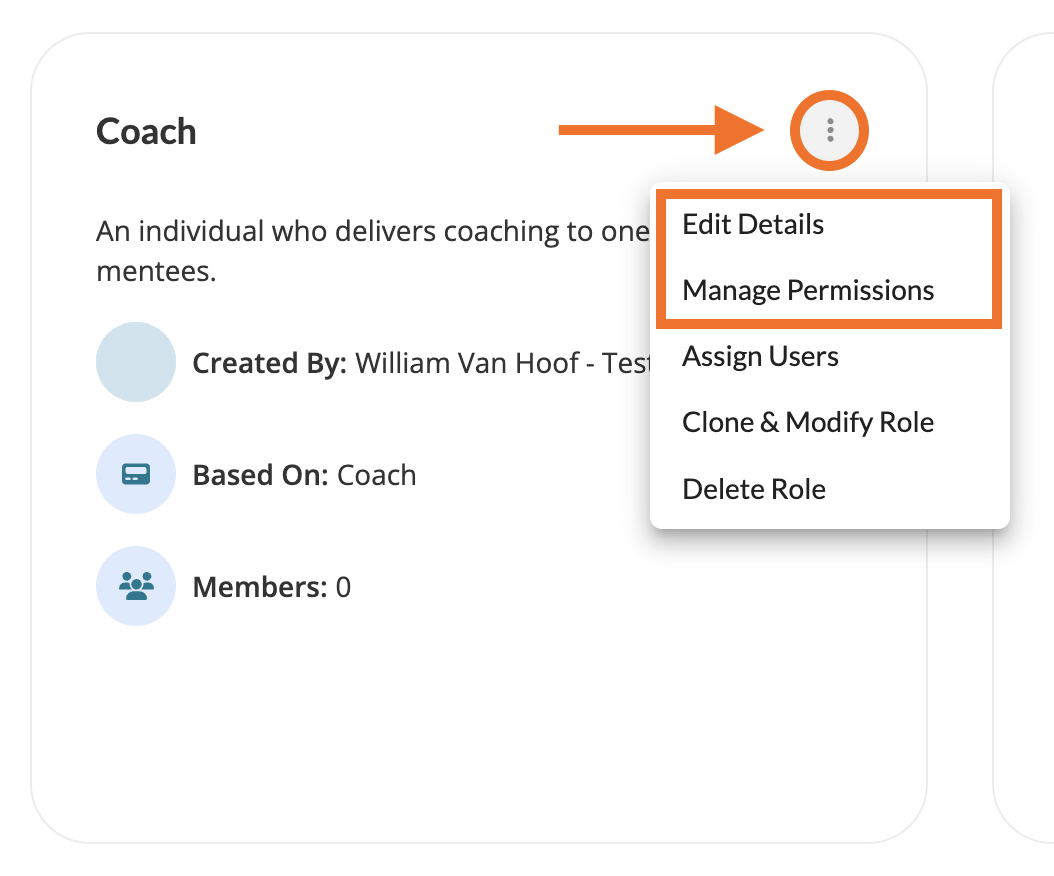This screenshot has width=1054, height=876.
Task: Choose Clone & Modify Role option
Action: (x=808, y=422)
